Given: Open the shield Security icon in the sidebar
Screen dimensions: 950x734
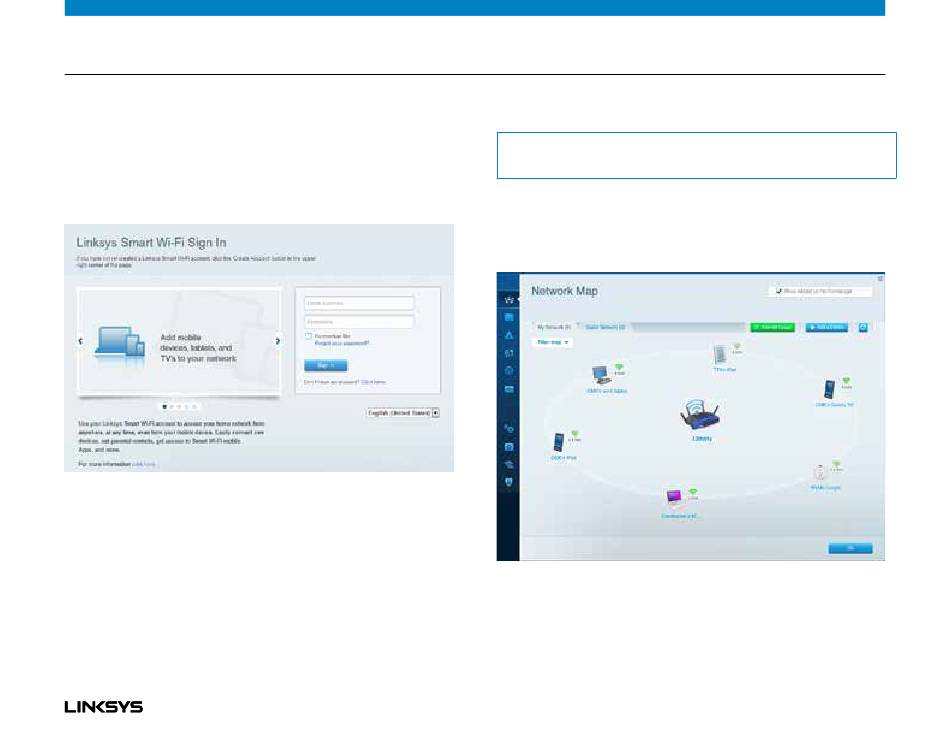Looking at the screenshot, I should pyautogui.click(x=509, y=482).
